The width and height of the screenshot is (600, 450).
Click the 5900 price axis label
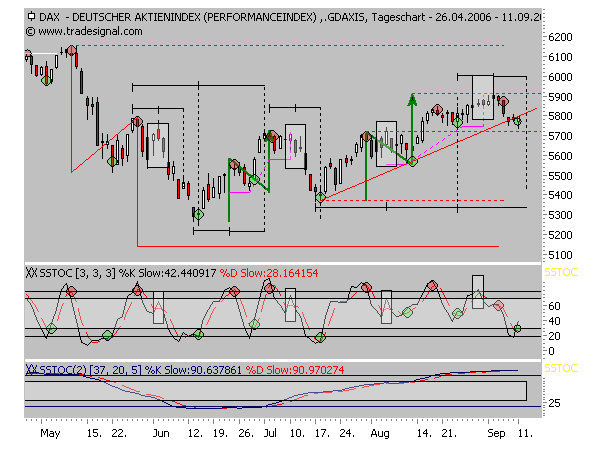click(560, 97)
